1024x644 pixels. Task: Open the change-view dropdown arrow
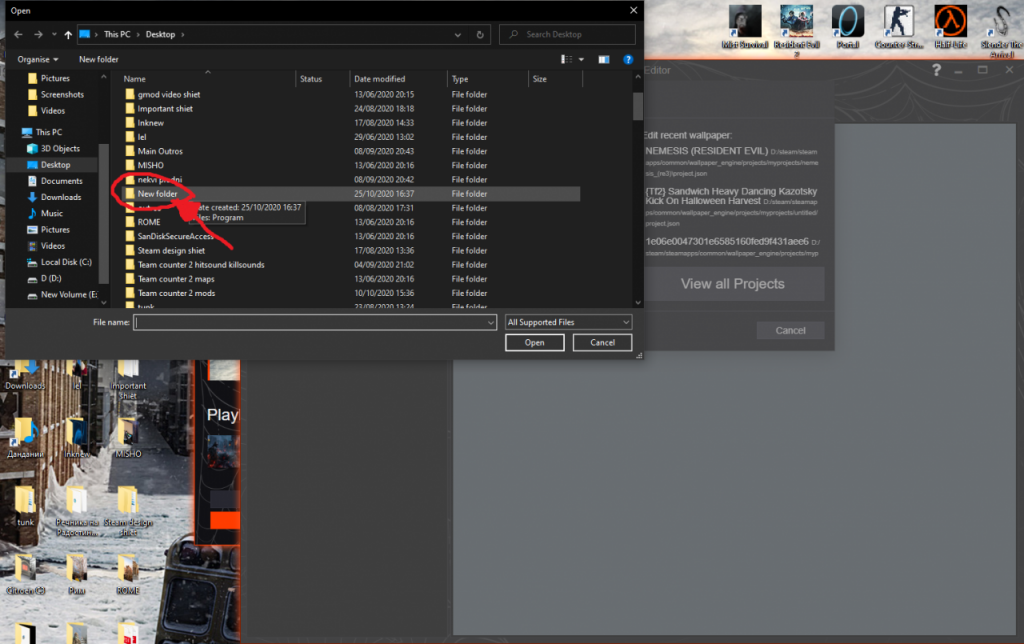click(x=581, y=59)
